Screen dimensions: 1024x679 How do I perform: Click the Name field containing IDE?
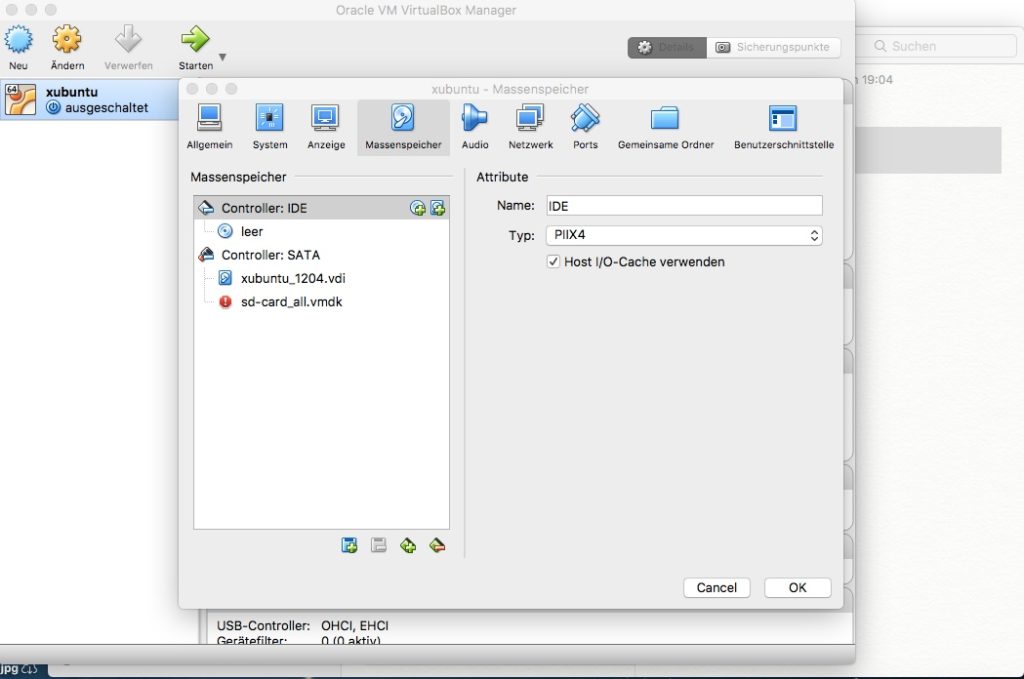[684, 206]
